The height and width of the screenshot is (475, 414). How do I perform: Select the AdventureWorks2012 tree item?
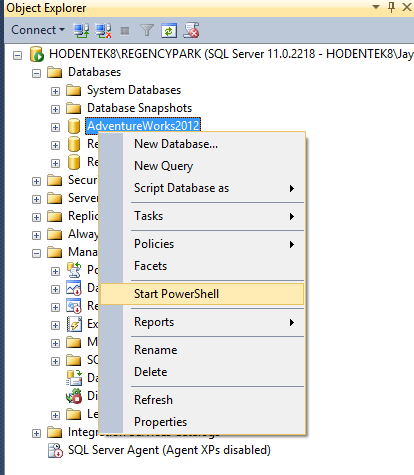pyautogui.click(x=143, y=126)
